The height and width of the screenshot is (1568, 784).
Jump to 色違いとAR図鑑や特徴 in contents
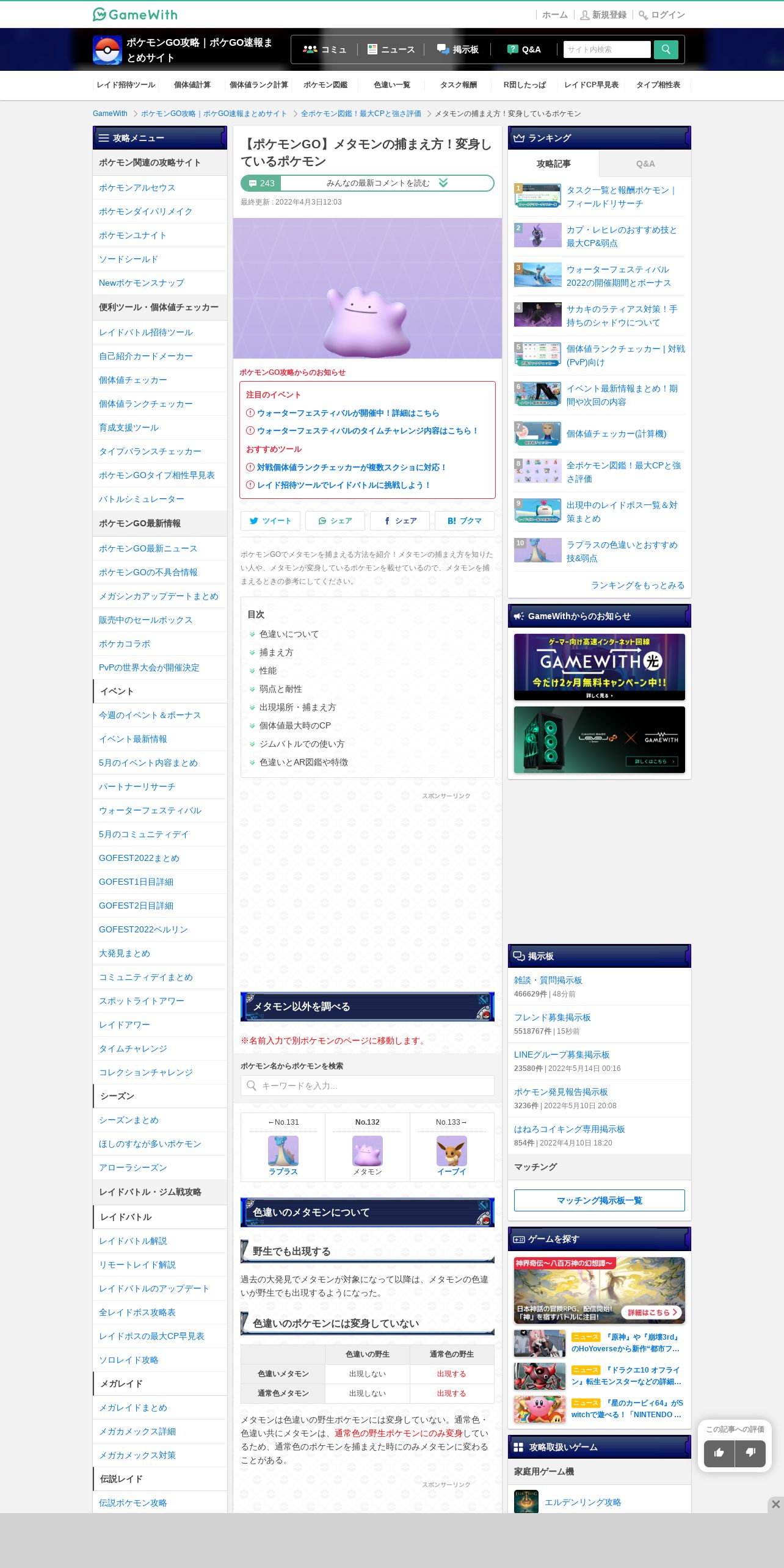[x=303, y=763]
